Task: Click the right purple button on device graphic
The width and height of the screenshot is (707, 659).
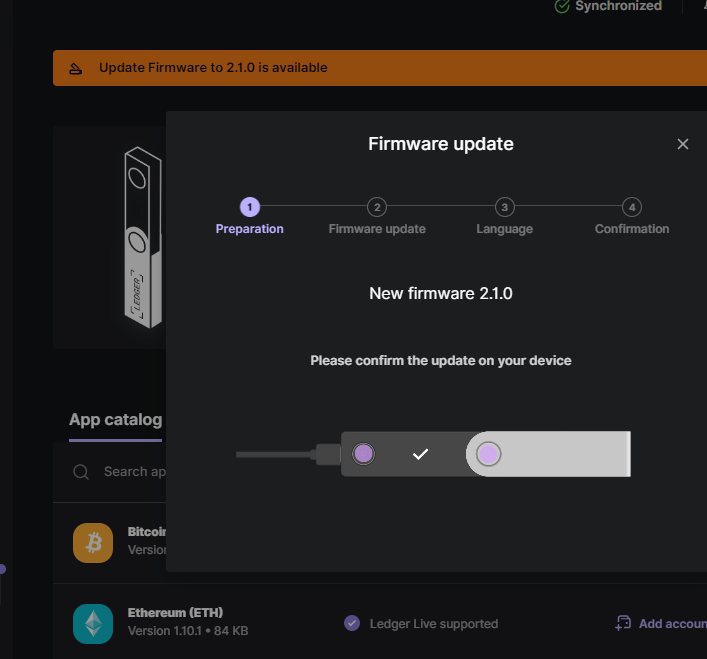Action: (x=488, y=454)
